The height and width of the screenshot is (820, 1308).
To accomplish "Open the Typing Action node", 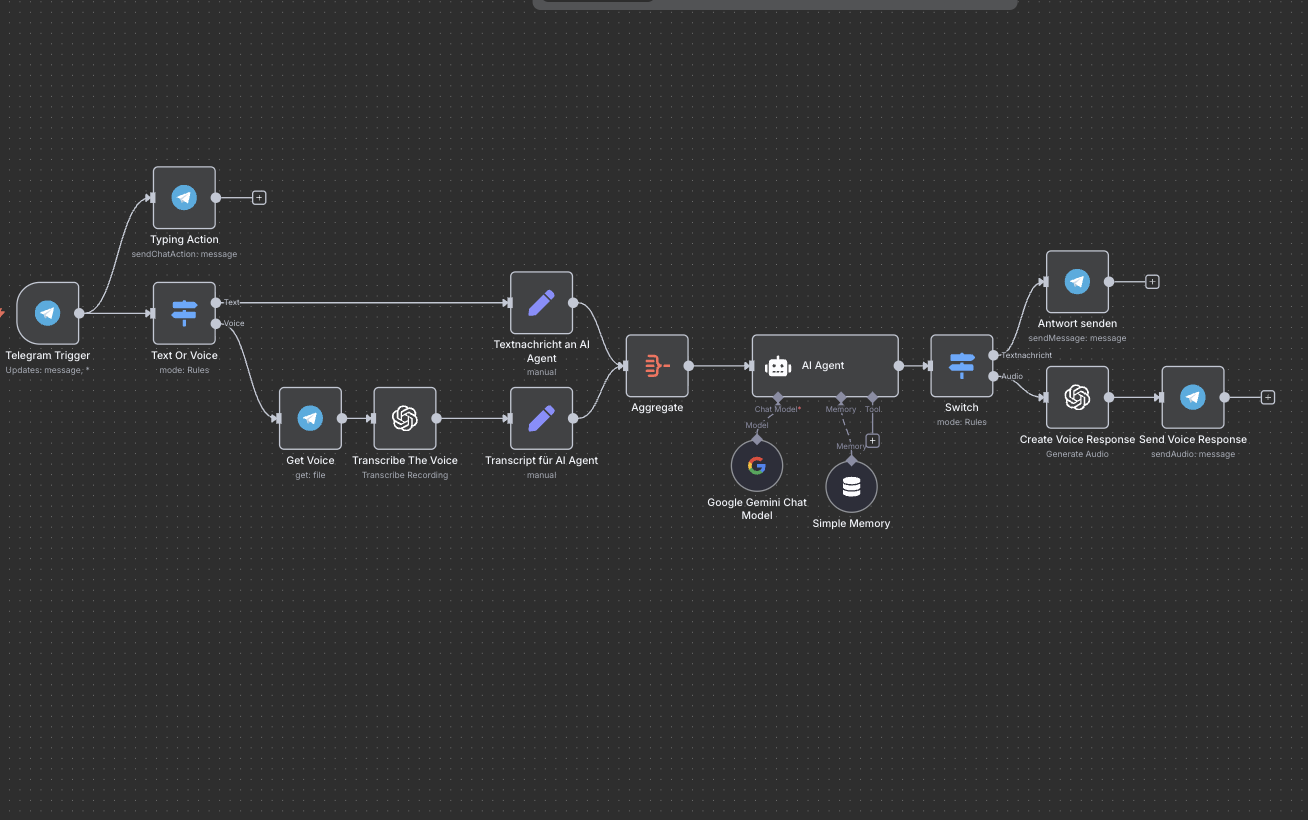I will point(184,198).
